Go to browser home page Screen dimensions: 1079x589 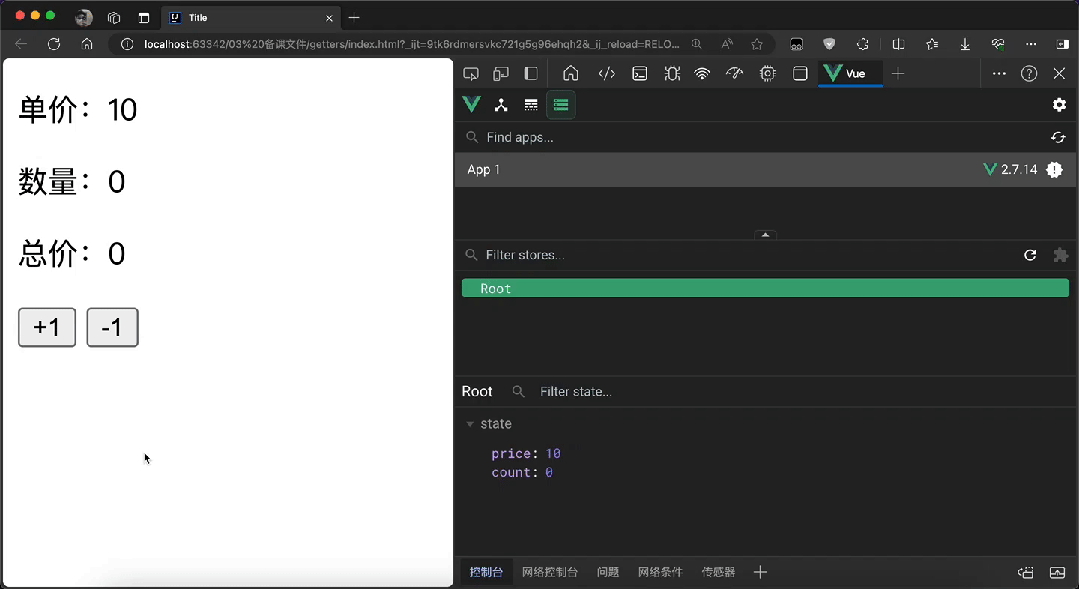87,44
